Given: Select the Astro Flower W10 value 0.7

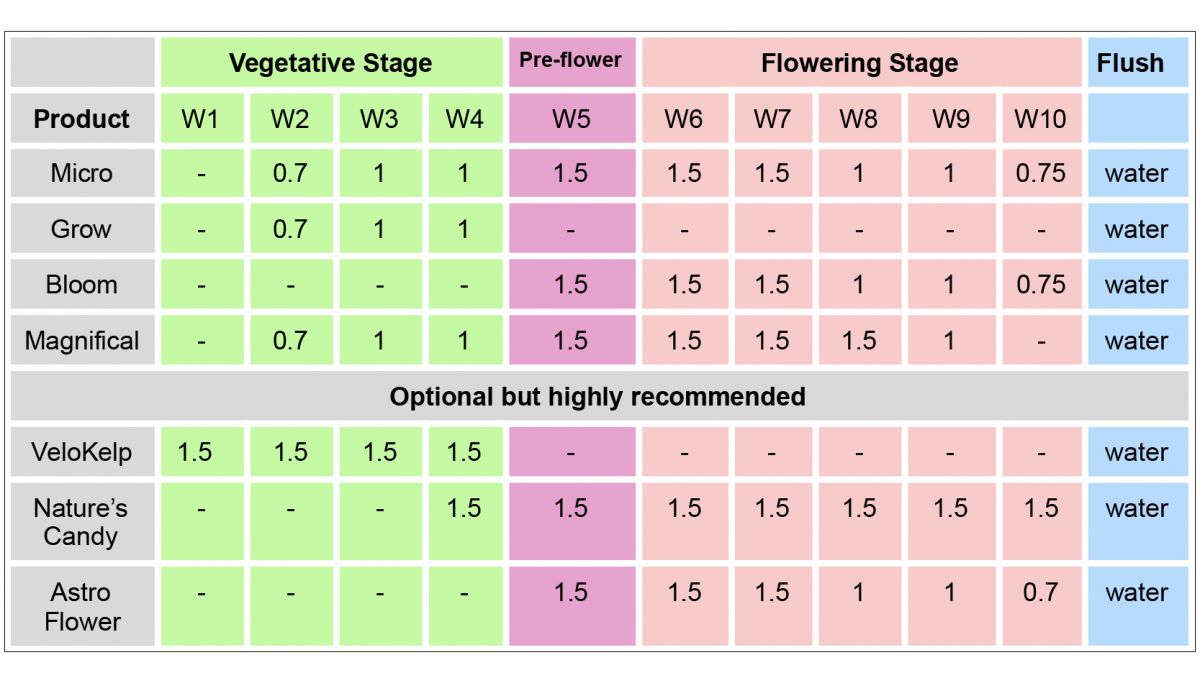Looking at the screenshot, I should (x=1040, y=592).
